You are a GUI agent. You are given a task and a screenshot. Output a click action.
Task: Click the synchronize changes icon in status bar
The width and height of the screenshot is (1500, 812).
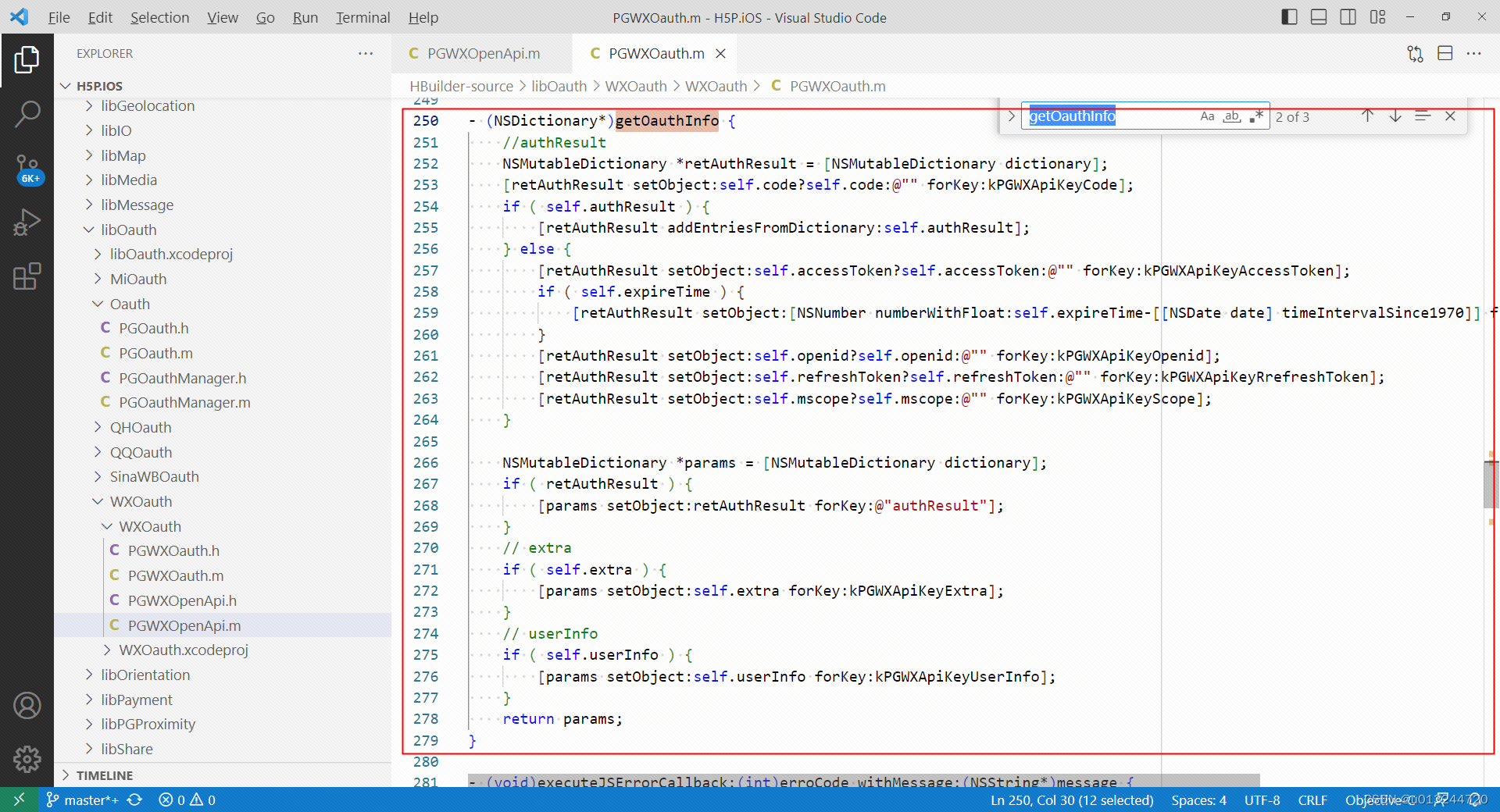134,800
